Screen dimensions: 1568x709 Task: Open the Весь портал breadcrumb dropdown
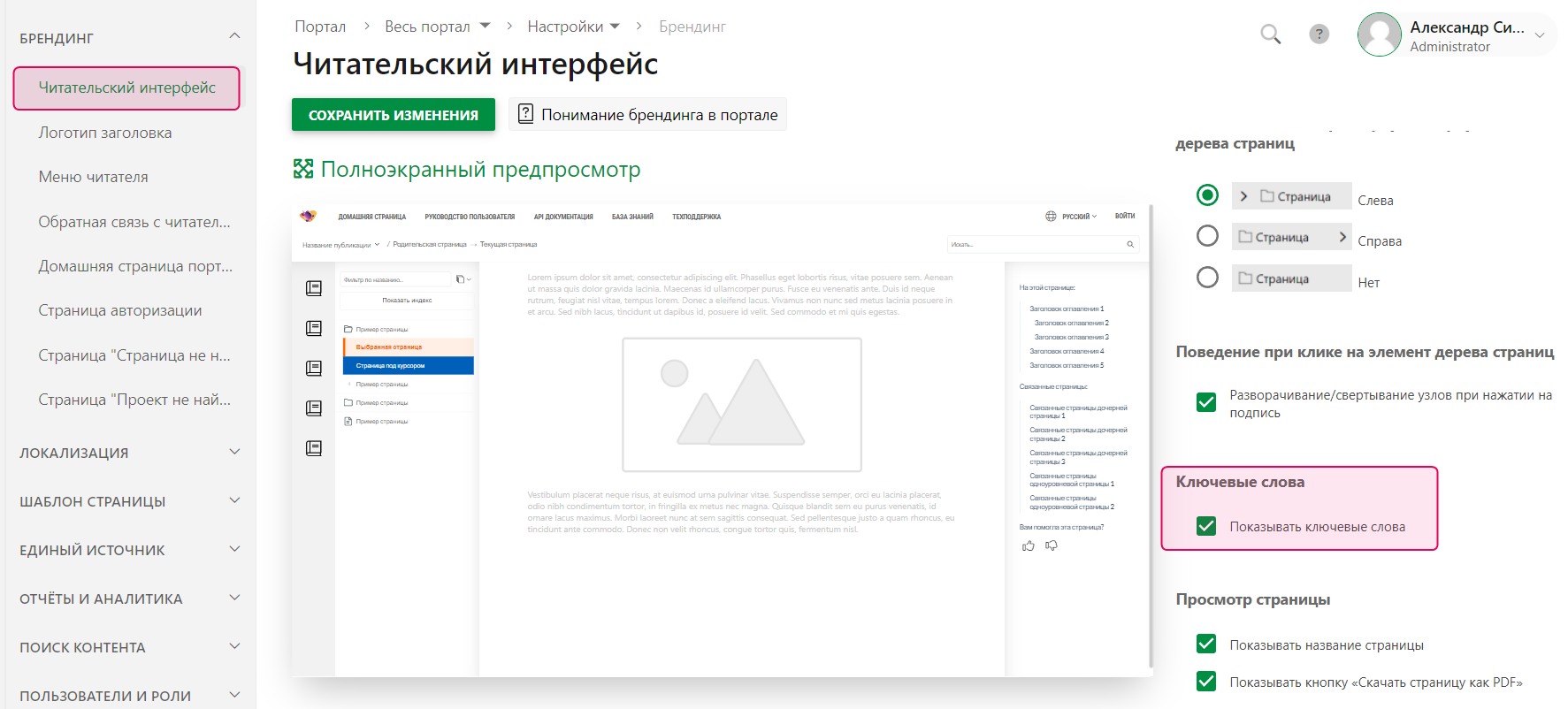(x=485, y=27)
